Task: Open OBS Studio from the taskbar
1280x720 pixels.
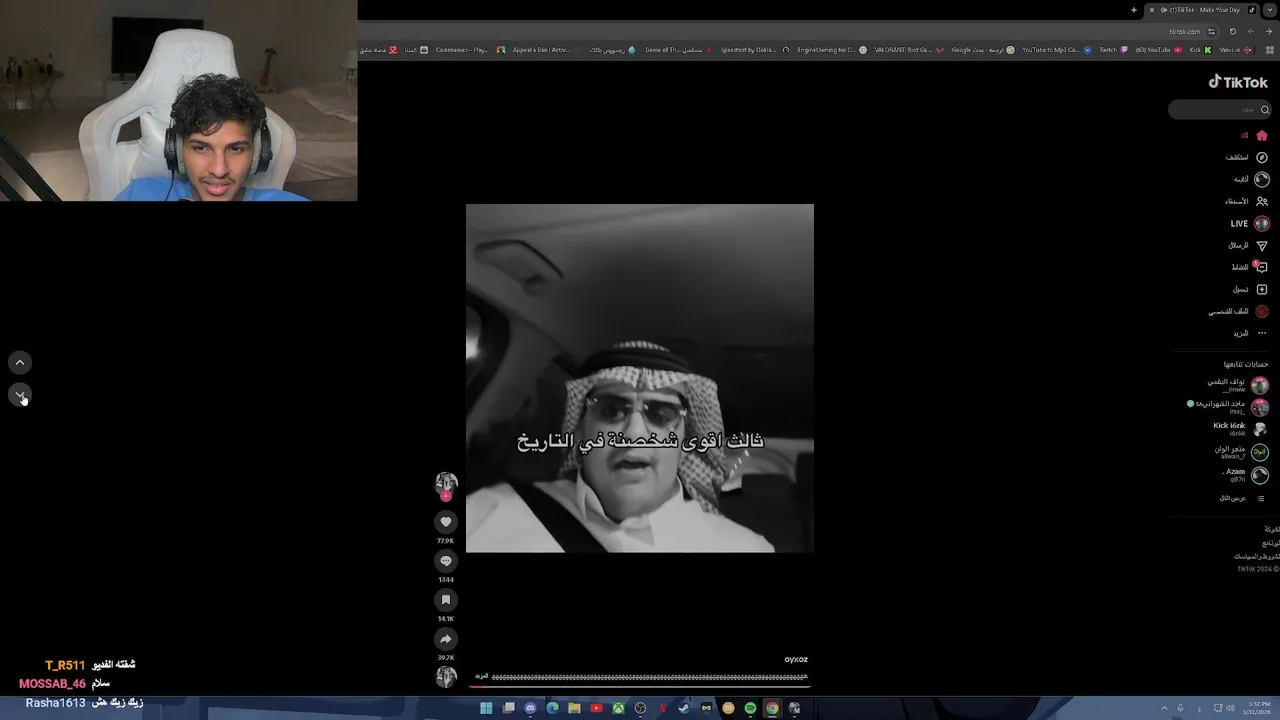Action: (x=640, y=708)
